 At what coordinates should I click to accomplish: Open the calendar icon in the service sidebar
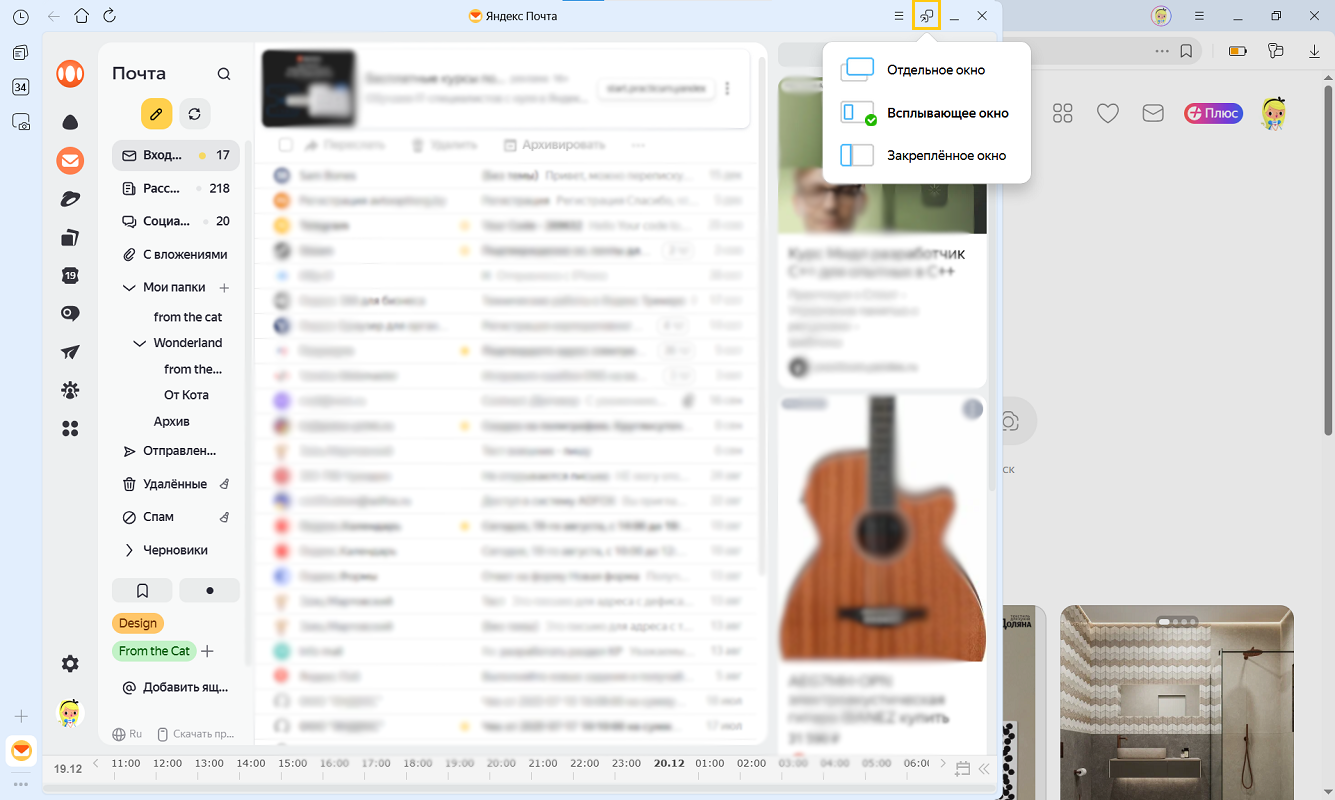tap(70, 275)
